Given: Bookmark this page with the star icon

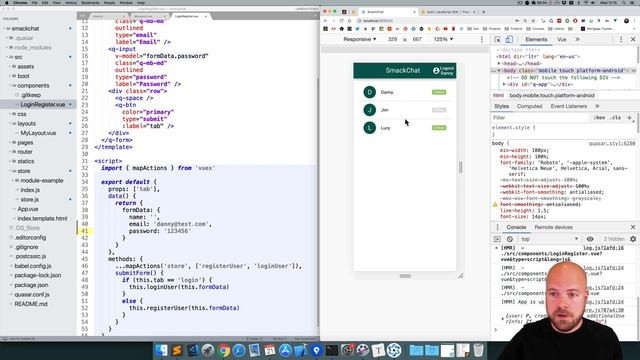Looking at the screenshot, I should [x=533, y=20].
